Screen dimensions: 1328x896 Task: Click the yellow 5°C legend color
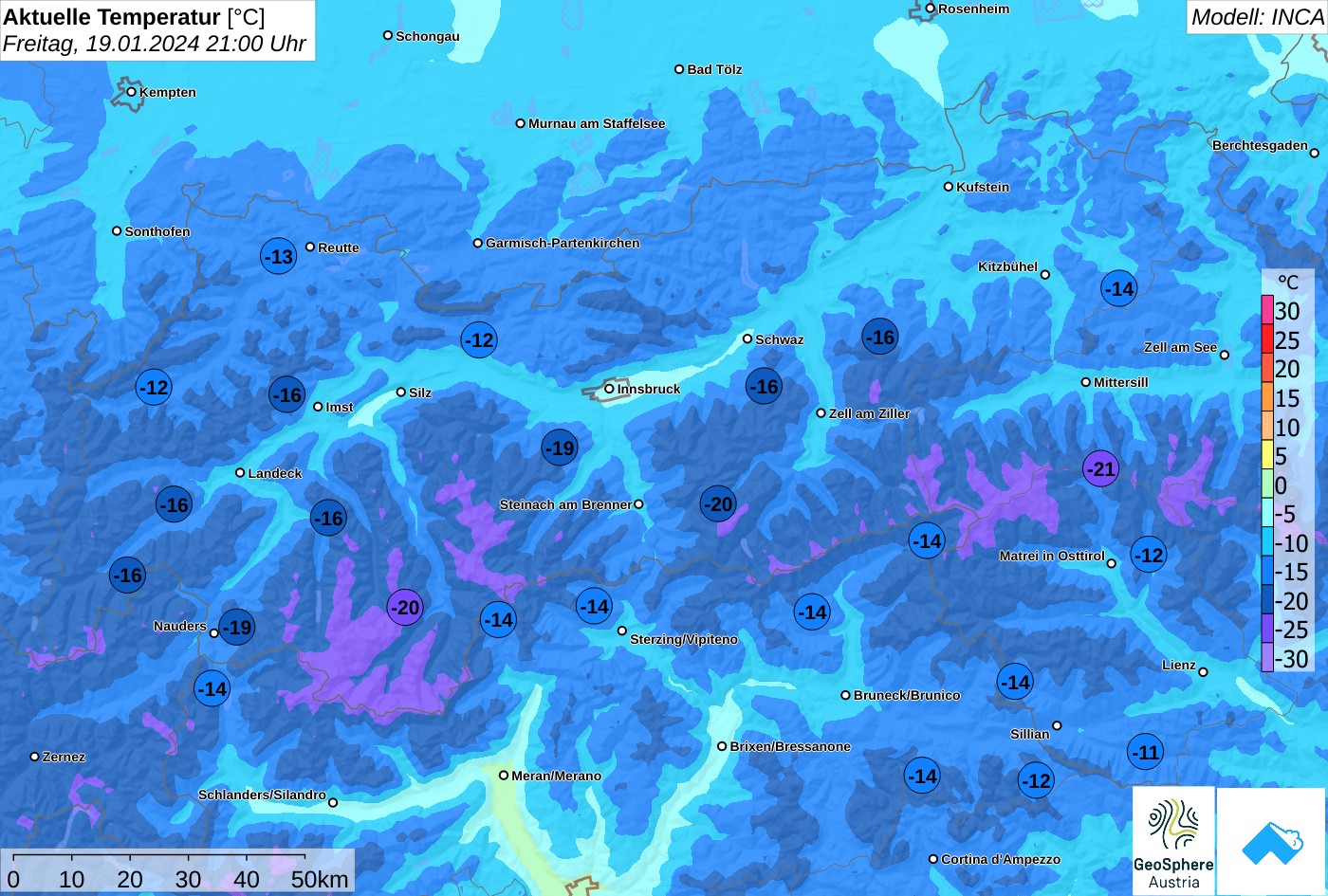pos(1267,455)
